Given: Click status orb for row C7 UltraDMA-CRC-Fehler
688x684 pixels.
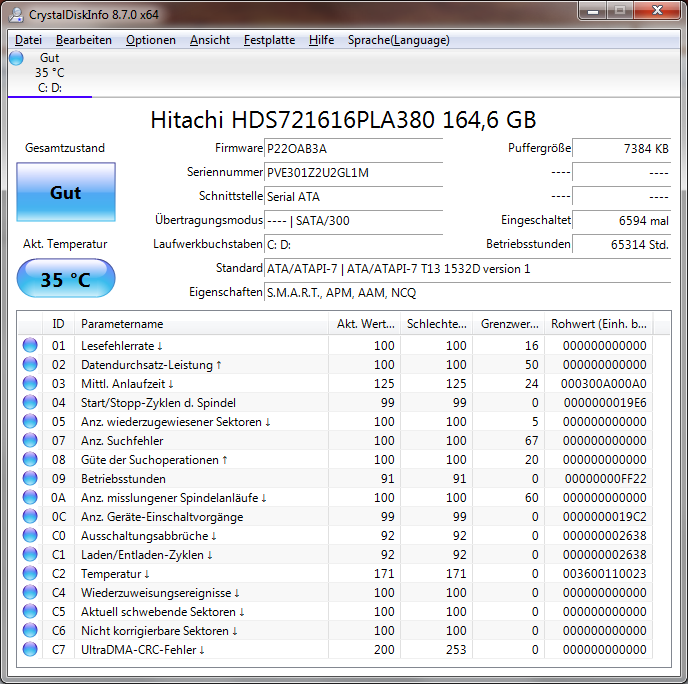Looking at the screenshot, I should click(x=30, y=649).
